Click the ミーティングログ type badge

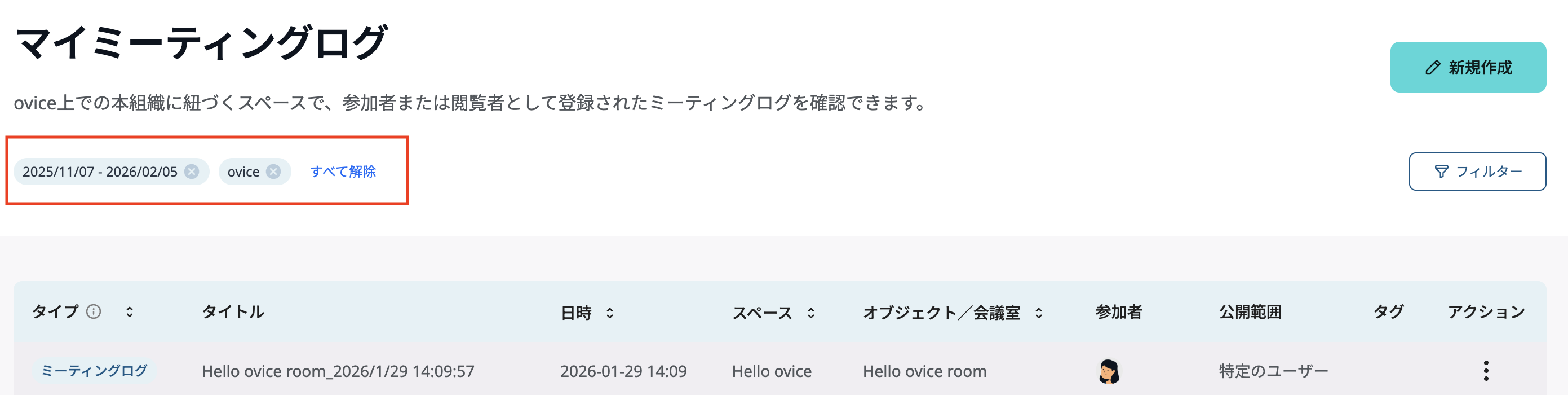coord(94,370)
